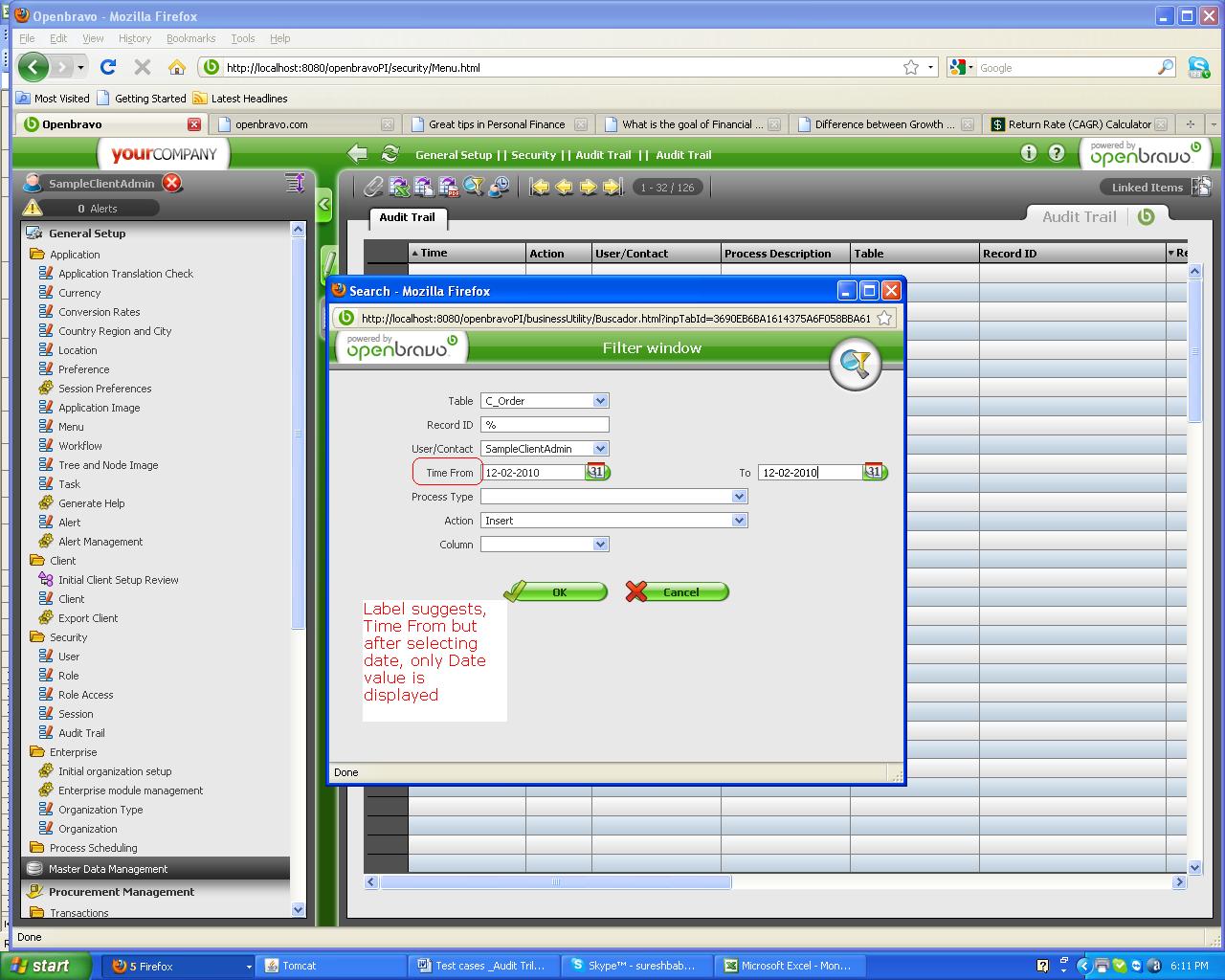Open Time From calendar picker
Viewport: 1225px width, 980px height.
coord(596,472)
